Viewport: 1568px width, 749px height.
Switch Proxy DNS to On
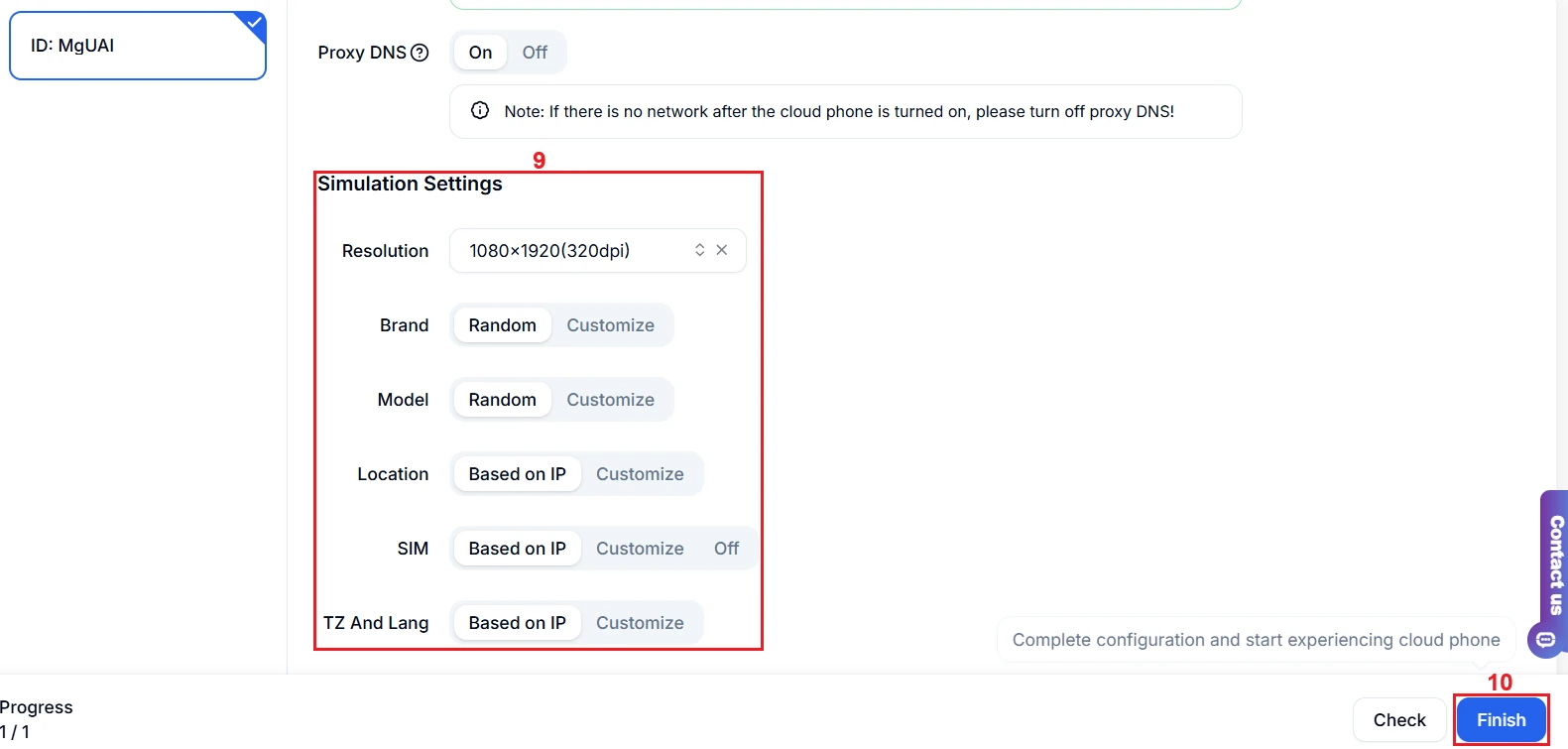[480, 53]
